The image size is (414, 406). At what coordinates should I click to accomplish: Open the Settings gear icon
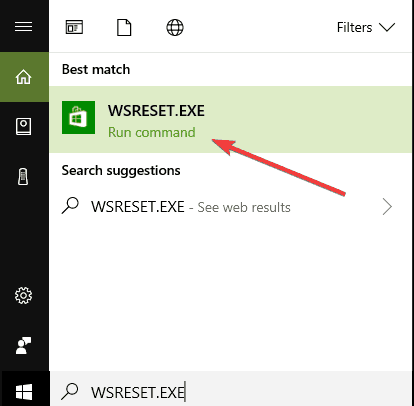23,295
